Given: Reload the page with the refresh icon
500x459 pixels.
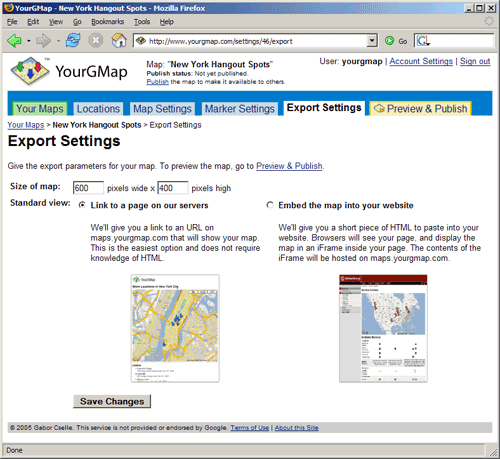Looking at the screenshot, I should [x=73, y=41].
